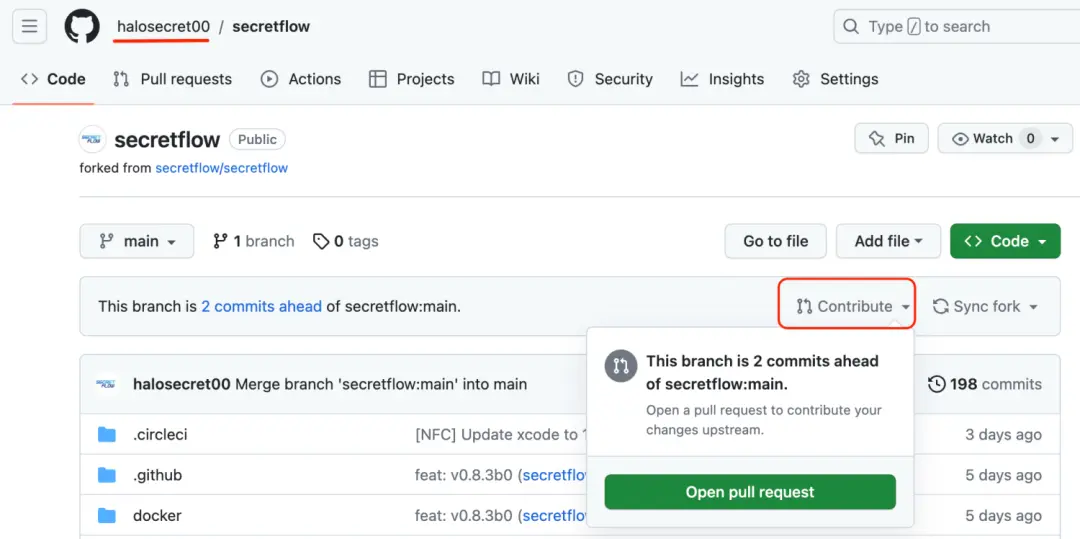Open the green Code dropdown button

[x=1005, y=241]
